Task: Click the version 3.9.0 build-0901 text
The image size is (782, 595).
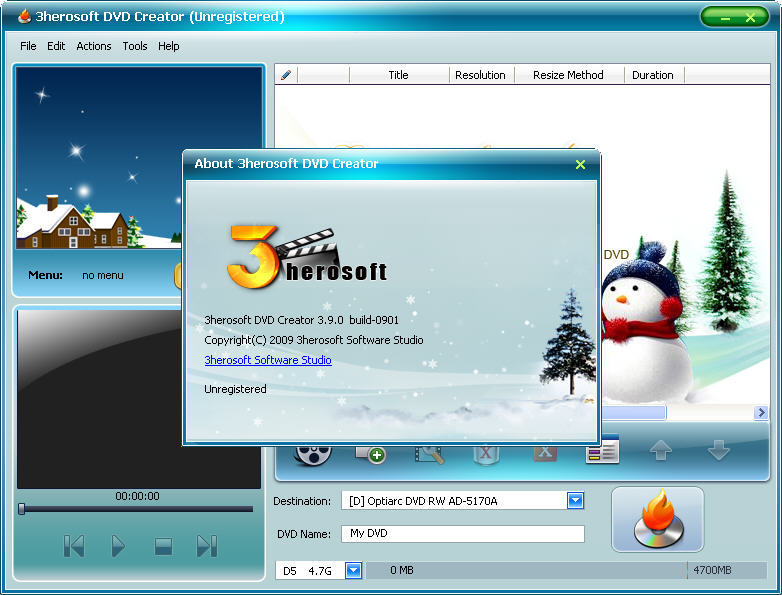Action: pyautogui.click(x=301, y=320)
